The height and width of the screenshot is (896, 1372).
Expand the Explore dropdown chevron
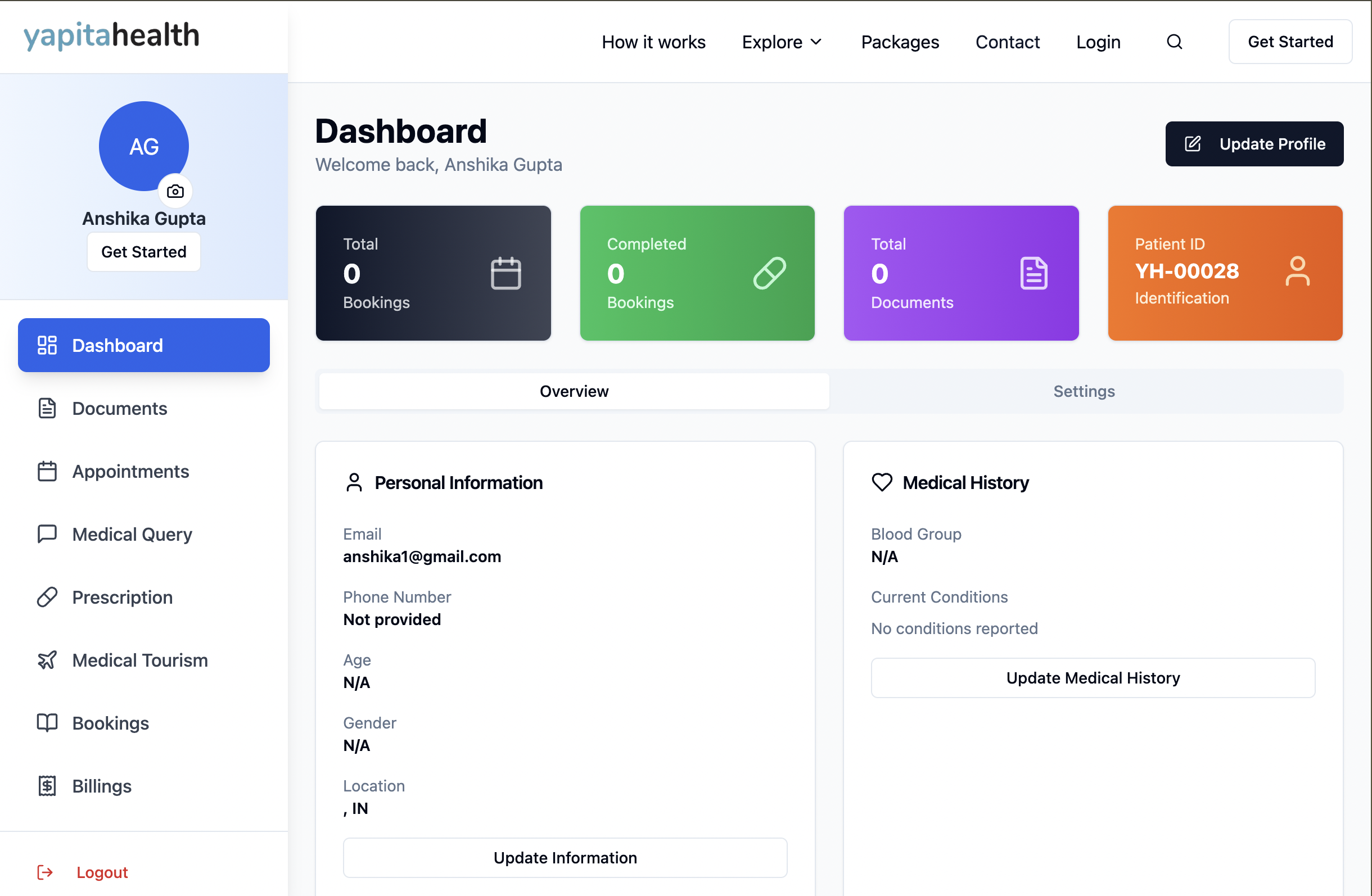pyautogui.click(x=816, y=42)
